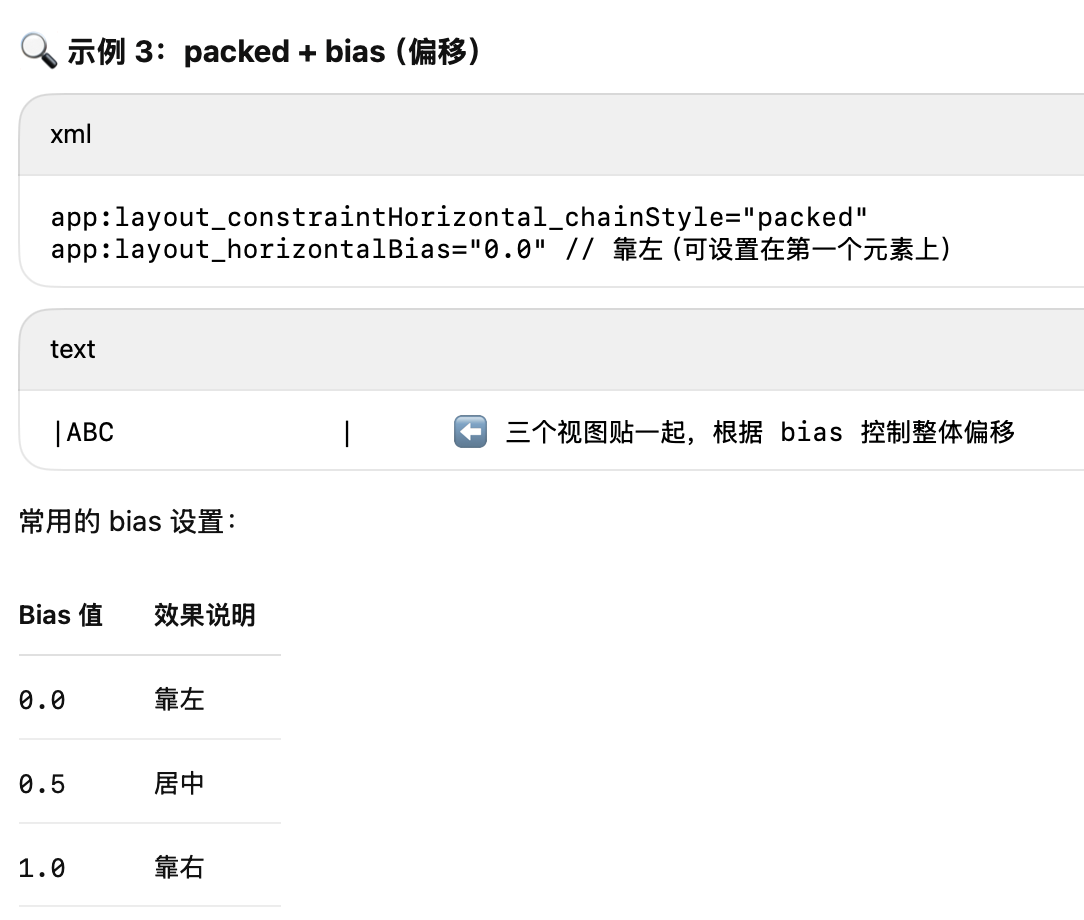Image resolution: width=1084 pixels, height=920 pixels.
Task: Select the 0.0 table cell
Action: pos(42,700)
